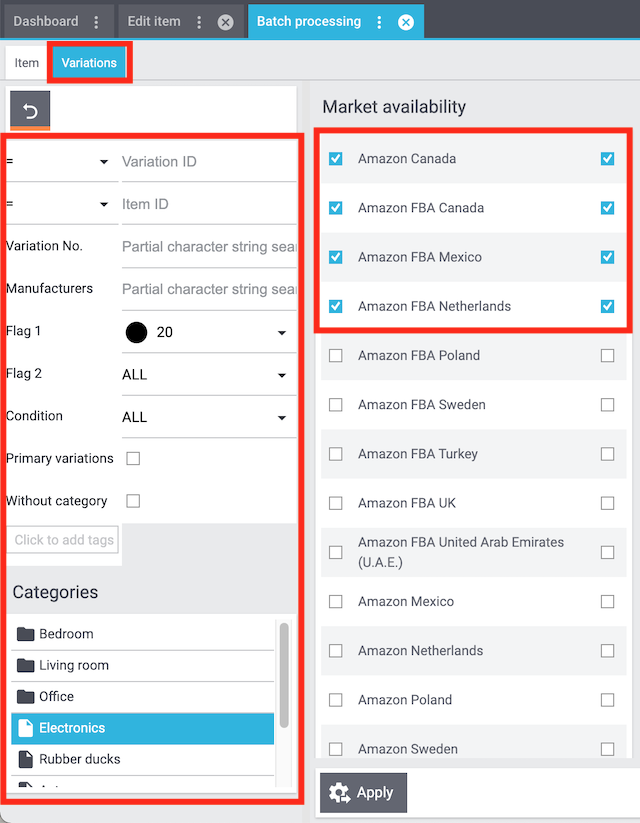Click the Living room folder icon

pyautogui.click(x=25, y=665)
